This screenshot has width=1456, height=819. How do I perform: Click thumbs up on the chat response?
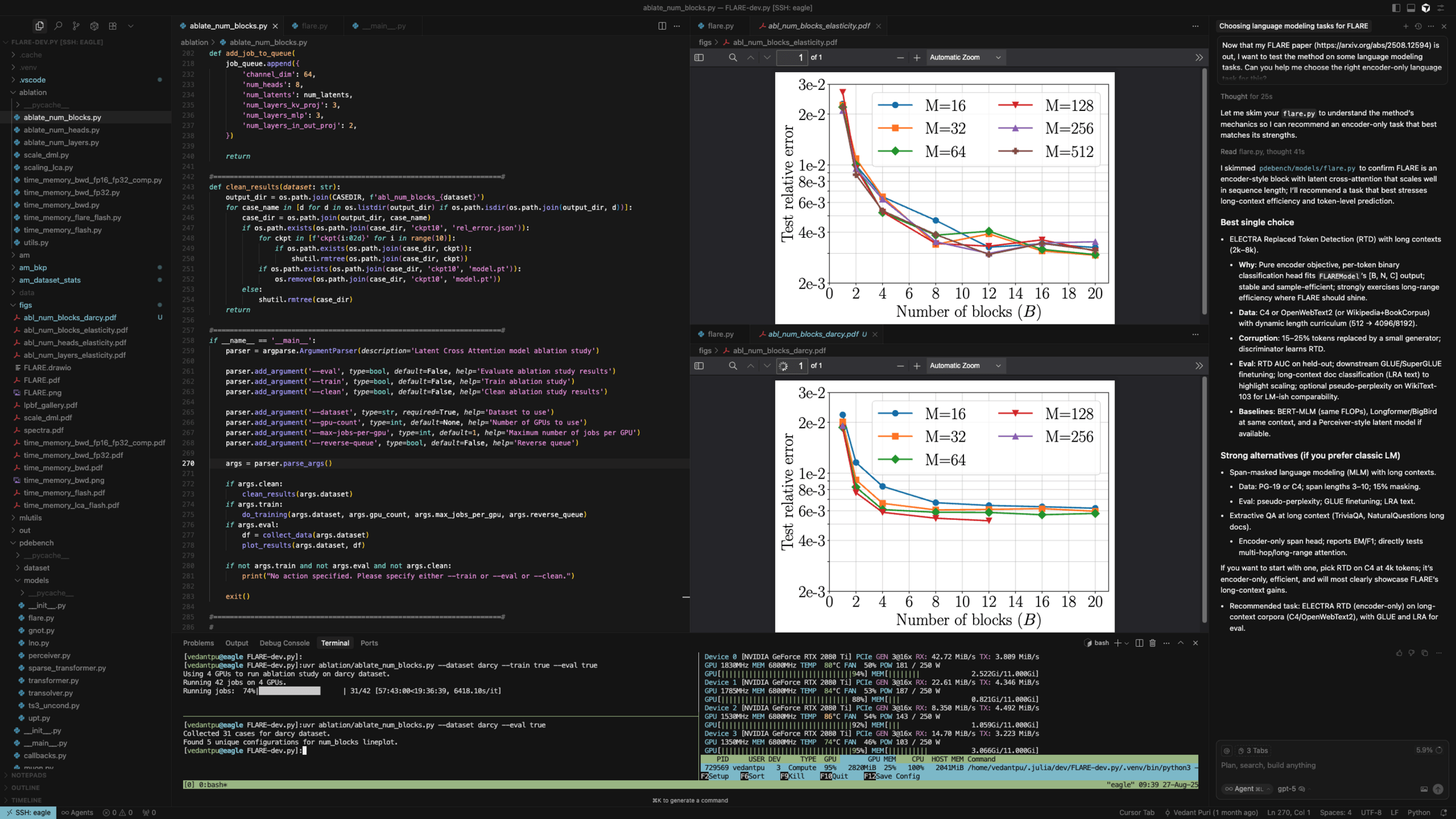(x=1399, y=653)
